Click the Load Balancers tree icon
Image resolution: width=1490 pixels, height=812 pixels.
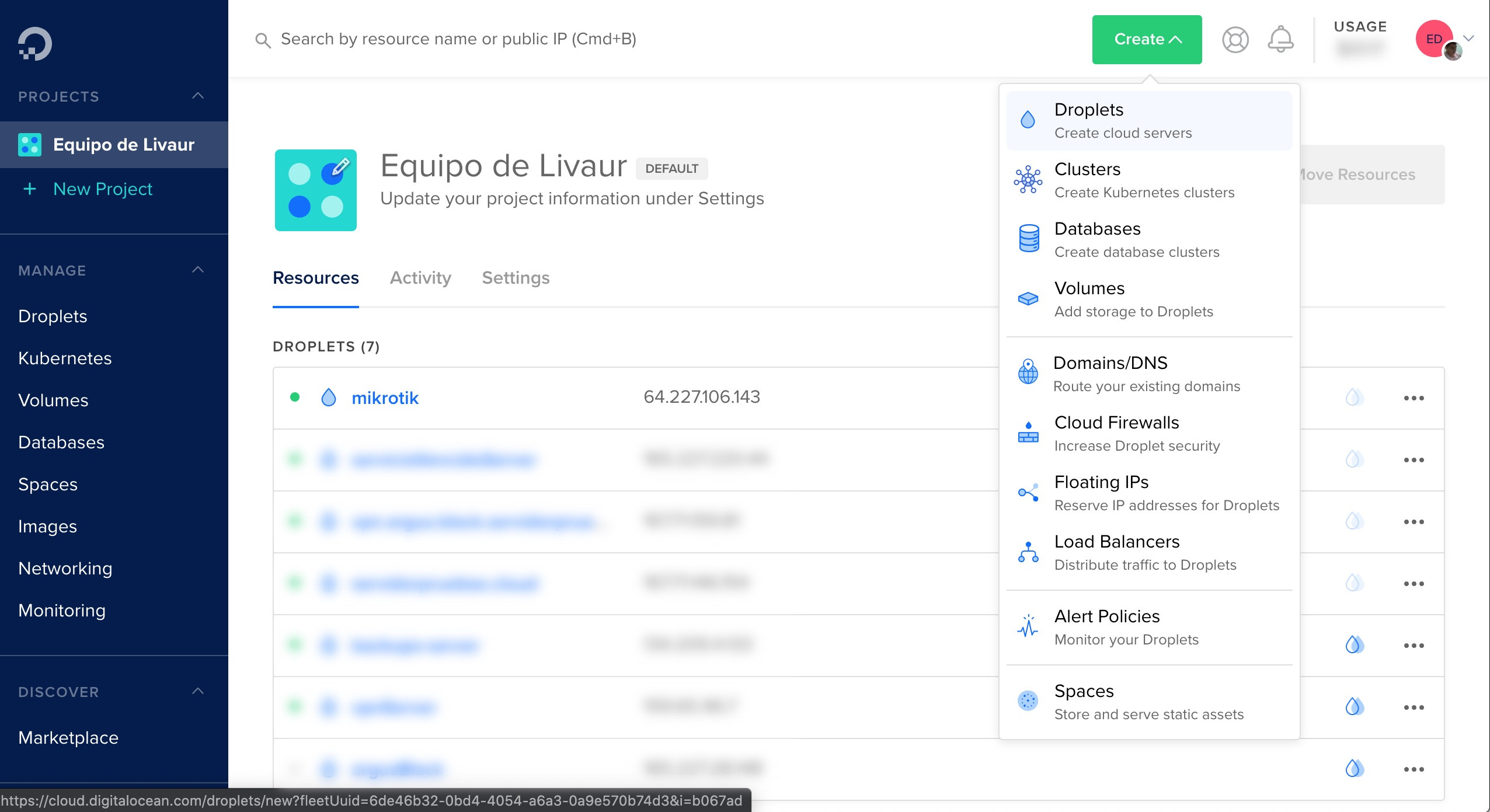(1028, 552)
